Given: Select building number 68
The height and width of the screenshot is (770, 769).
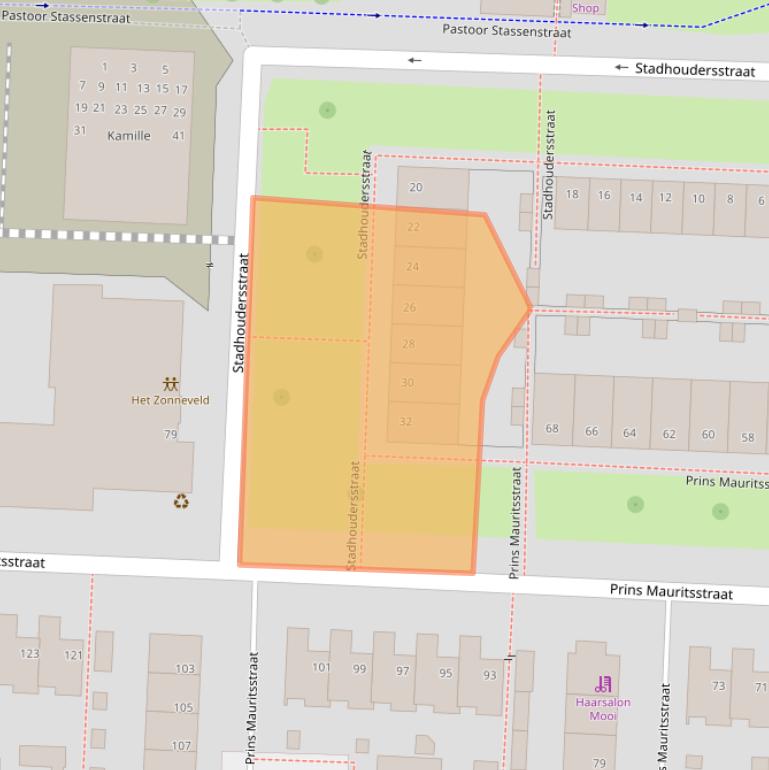Looking at the screenshot, I should pos(552,429).
